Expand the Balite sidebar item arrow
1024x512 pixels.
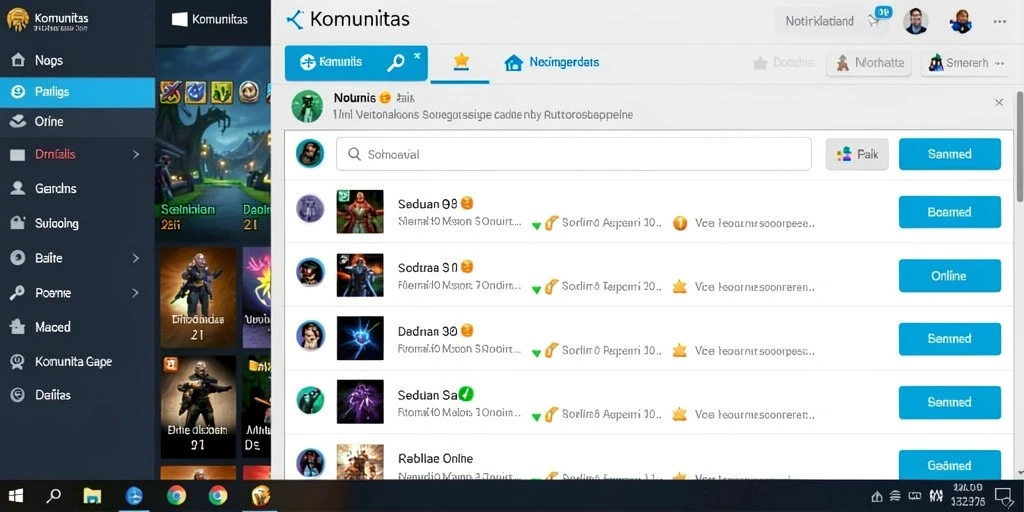[136, 258]
